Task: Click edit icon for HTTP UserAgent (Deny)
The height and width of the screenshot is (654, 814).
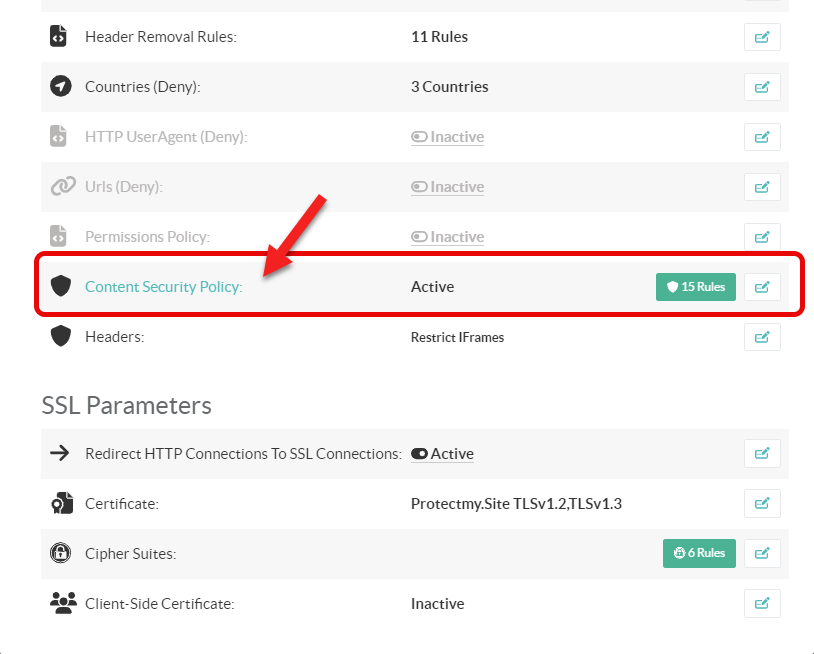Action: [762, 137]
